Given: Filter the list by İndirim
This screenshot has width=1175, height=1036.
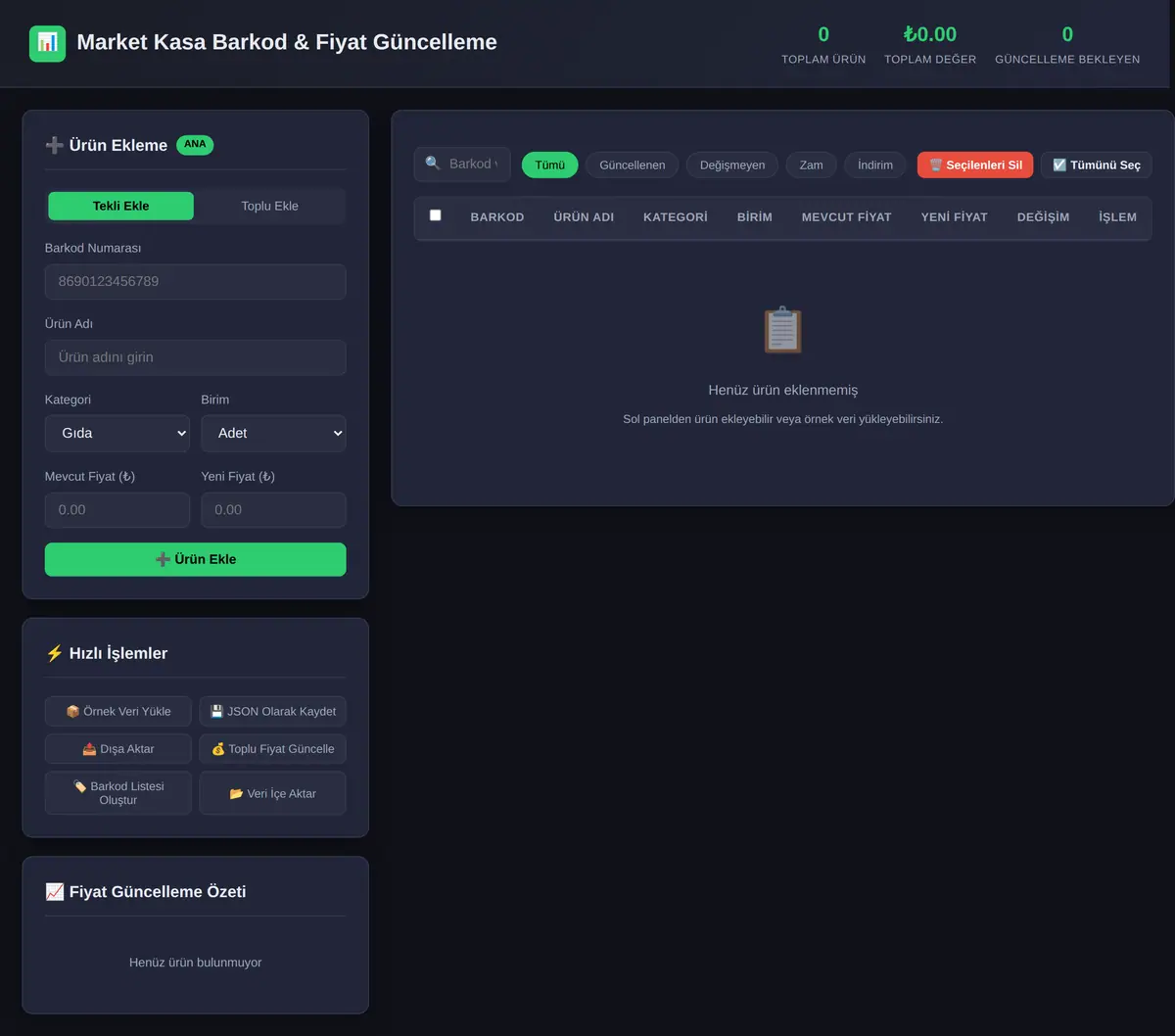Looking at the screenshot, I should [x=875, y=165].
